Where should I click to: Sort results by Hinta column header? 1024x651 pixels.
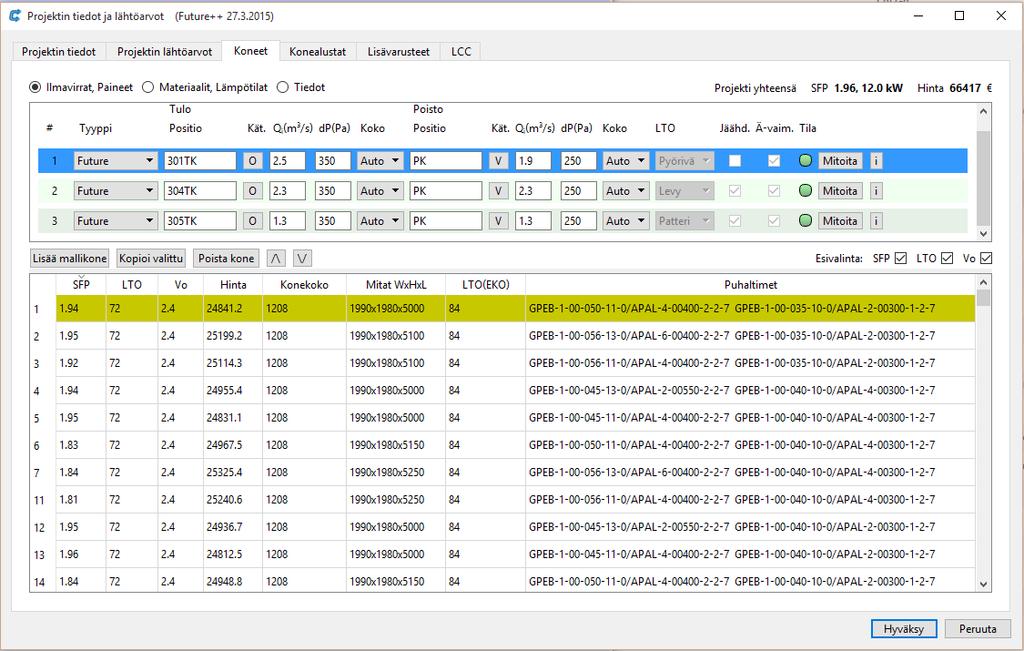click(x=233, y=285)
